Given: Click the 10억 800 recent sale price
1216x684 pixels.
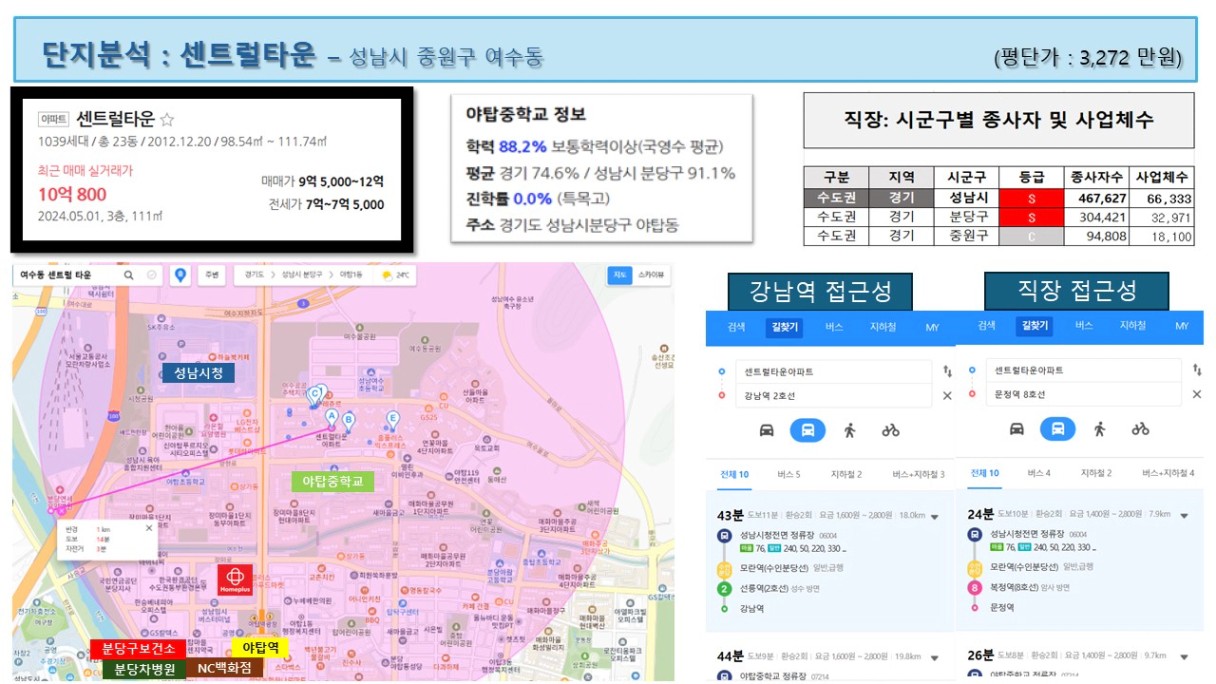Looking at the screenshot, I should coord(72,194).
